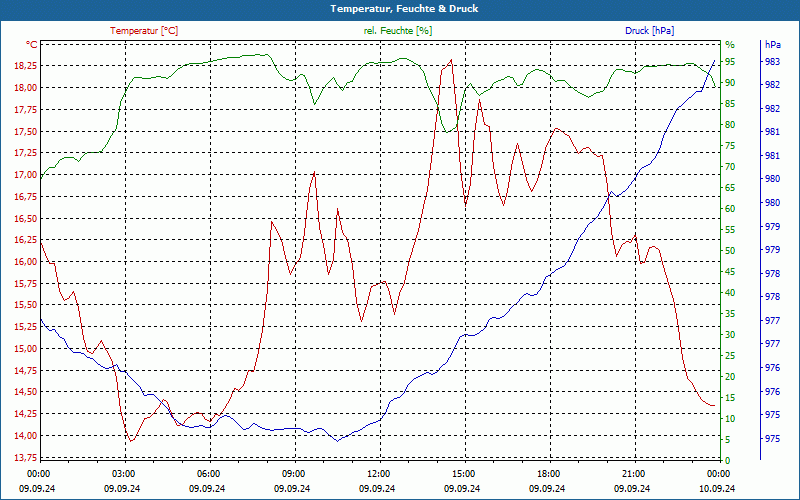Click green humidity axis value 80

coord(730,124)
